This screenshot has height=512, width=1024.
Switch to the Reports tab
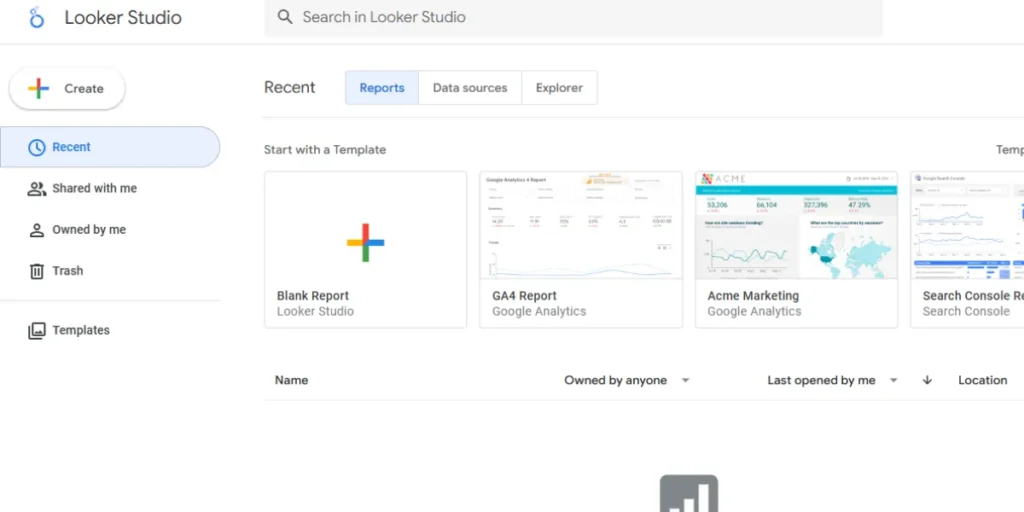382,88
